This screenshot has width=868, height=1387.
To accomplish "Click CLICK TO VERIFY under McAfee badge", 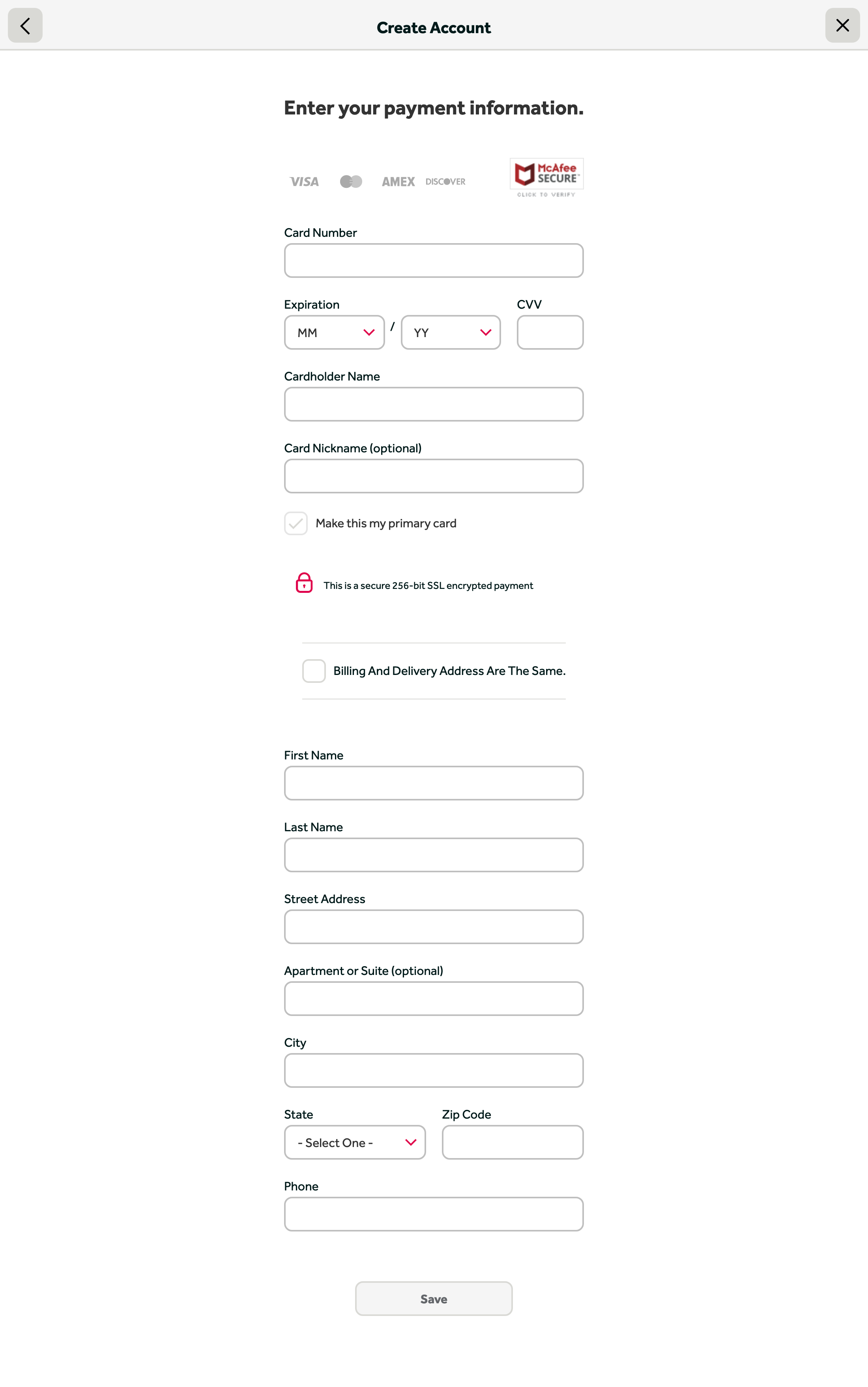I will [x=546, y=195].
